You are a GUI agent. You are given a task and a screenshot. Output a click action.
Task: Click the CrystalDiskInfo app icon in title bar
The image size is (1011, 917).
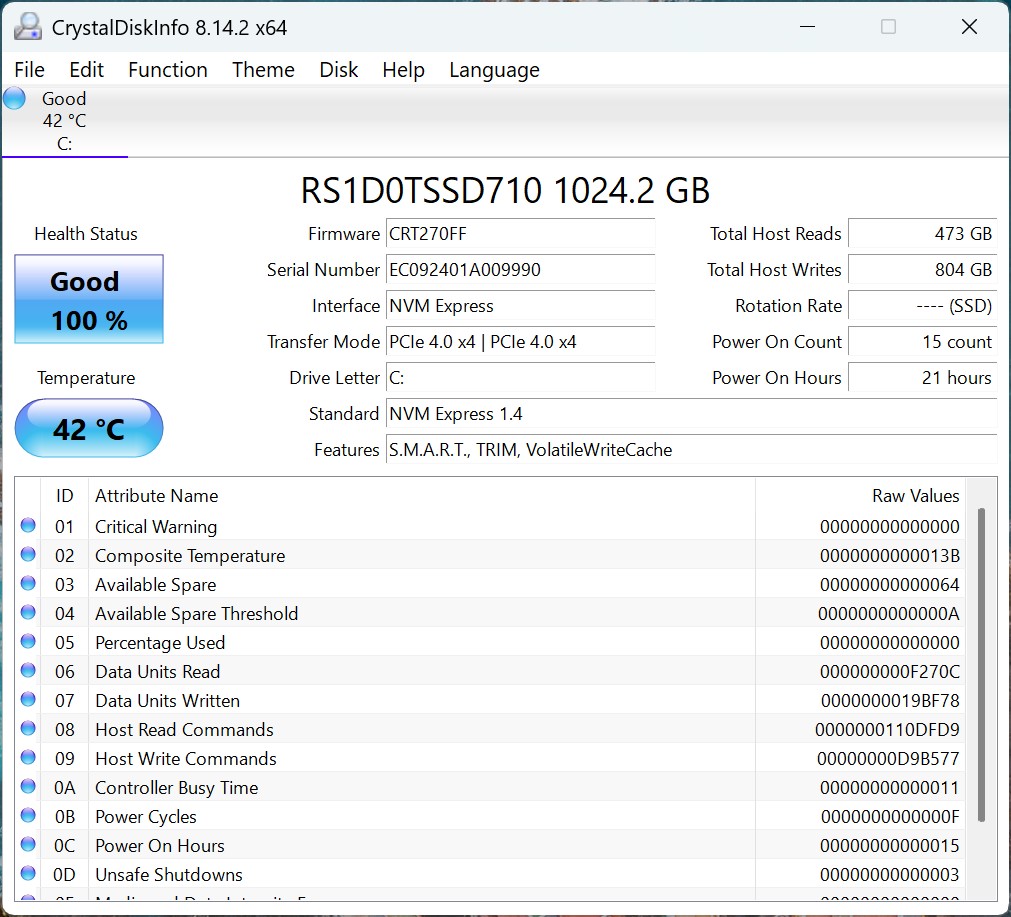click(x=28, y=27)
